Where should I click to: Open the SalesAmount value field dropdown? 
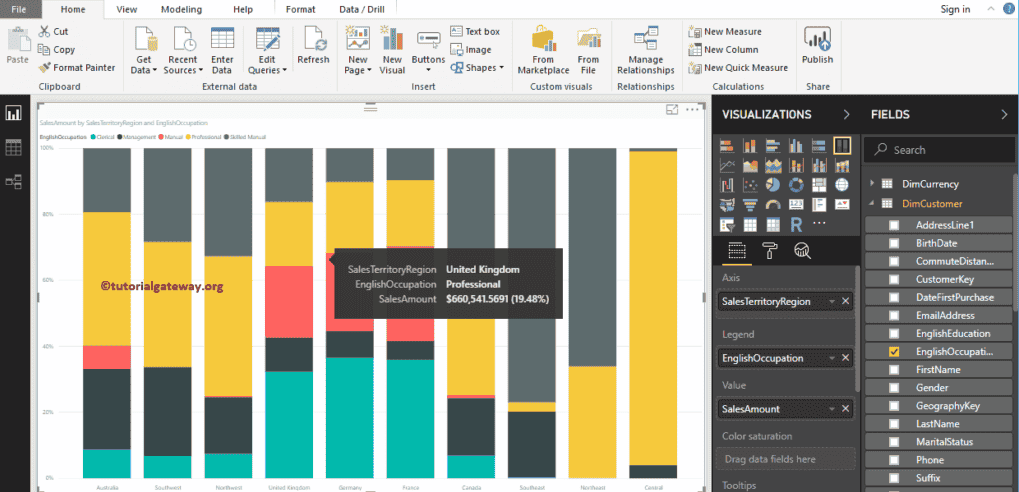(831, 409)
